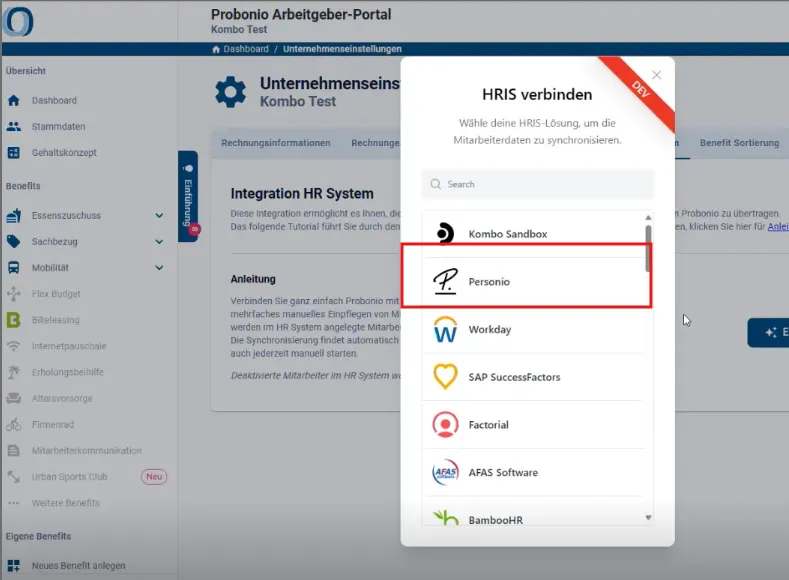Click the Probonio logo
The image size is (789, 580).
point(18,21)
